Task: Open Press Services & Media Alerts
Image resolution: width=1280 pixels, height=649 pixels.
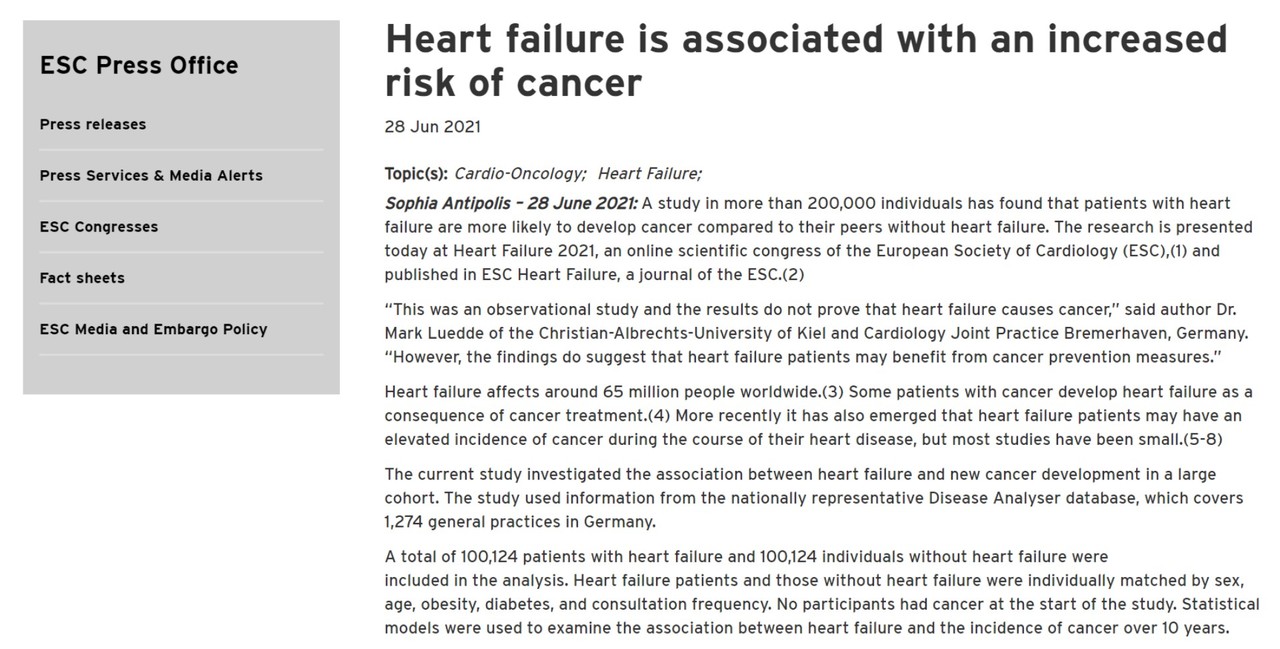Action: pyautogui.click(x=150, y=175)
